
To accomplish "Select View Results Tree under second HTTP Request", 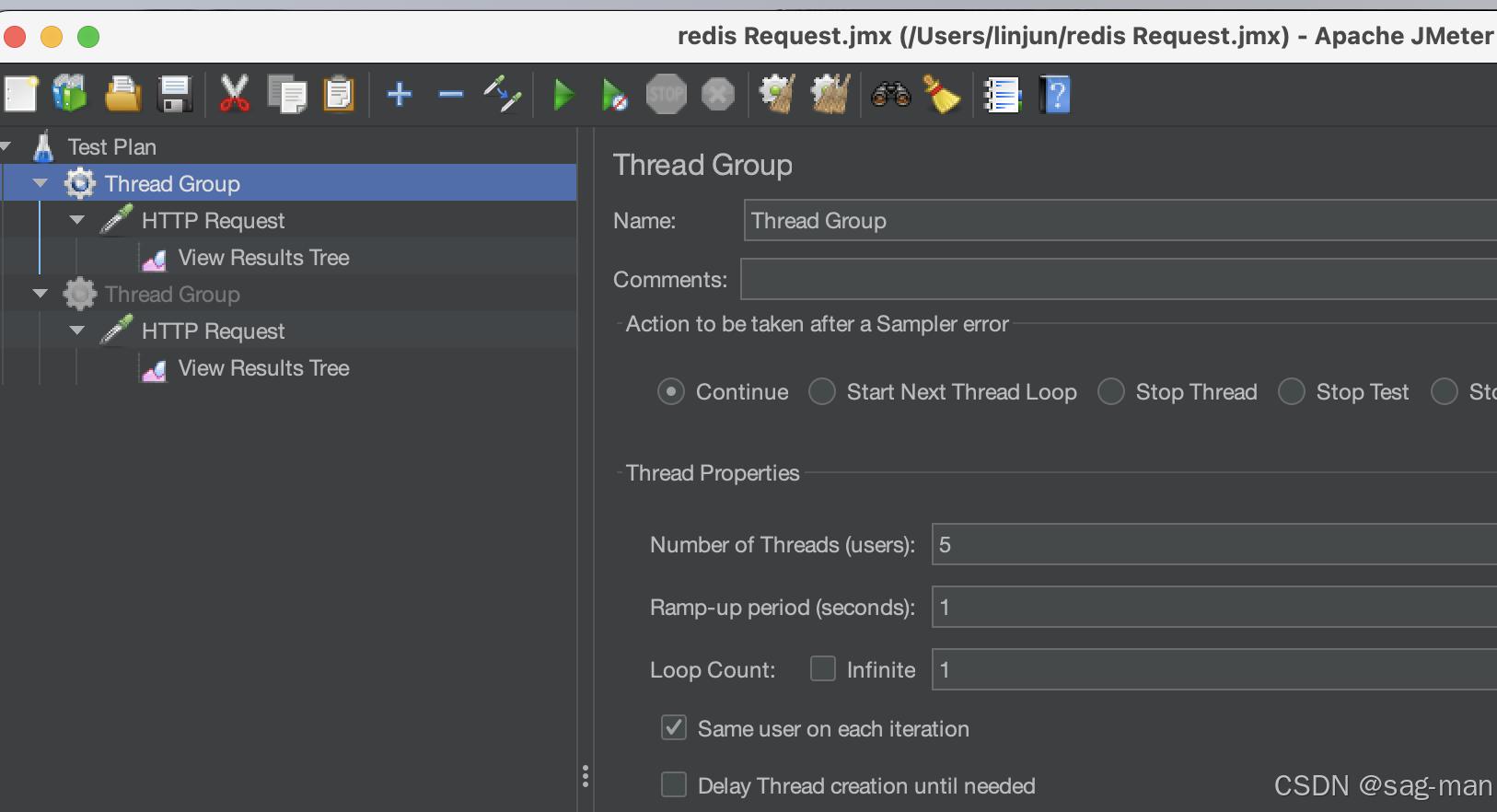I will pos(263,367).
